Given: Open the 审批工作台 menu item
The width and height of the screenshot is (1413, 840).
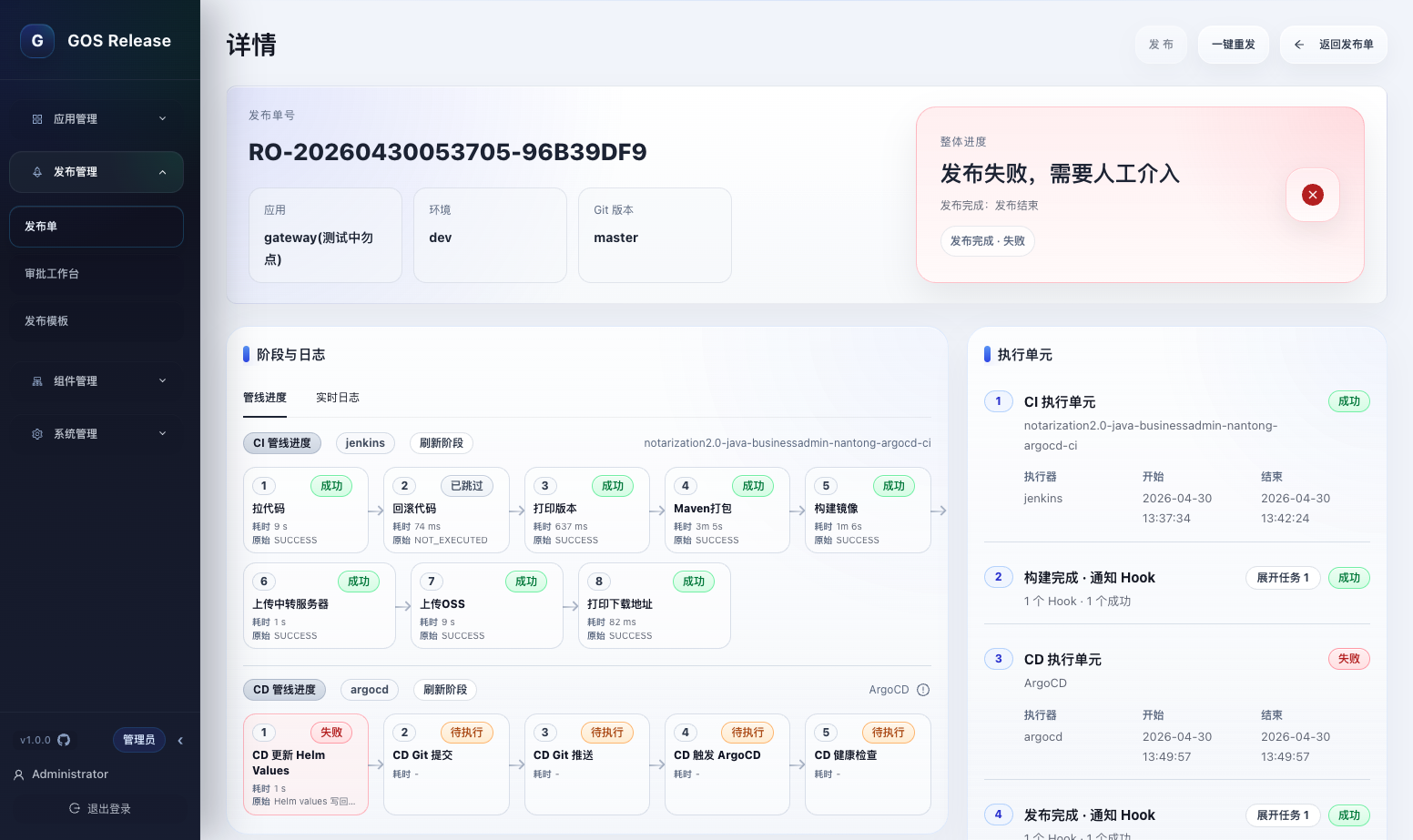Looking at the screenshot, I should coord(97,274).
